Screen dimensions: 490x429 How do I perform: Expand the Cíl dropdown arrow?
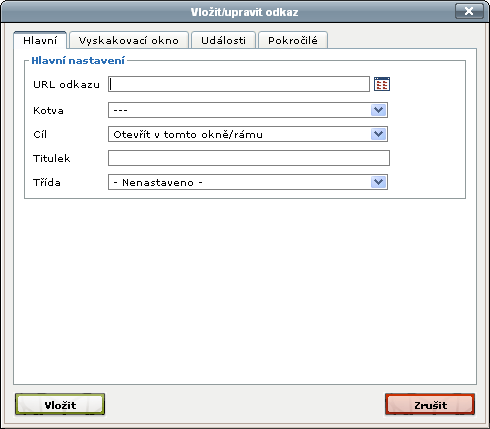point(378,134)
